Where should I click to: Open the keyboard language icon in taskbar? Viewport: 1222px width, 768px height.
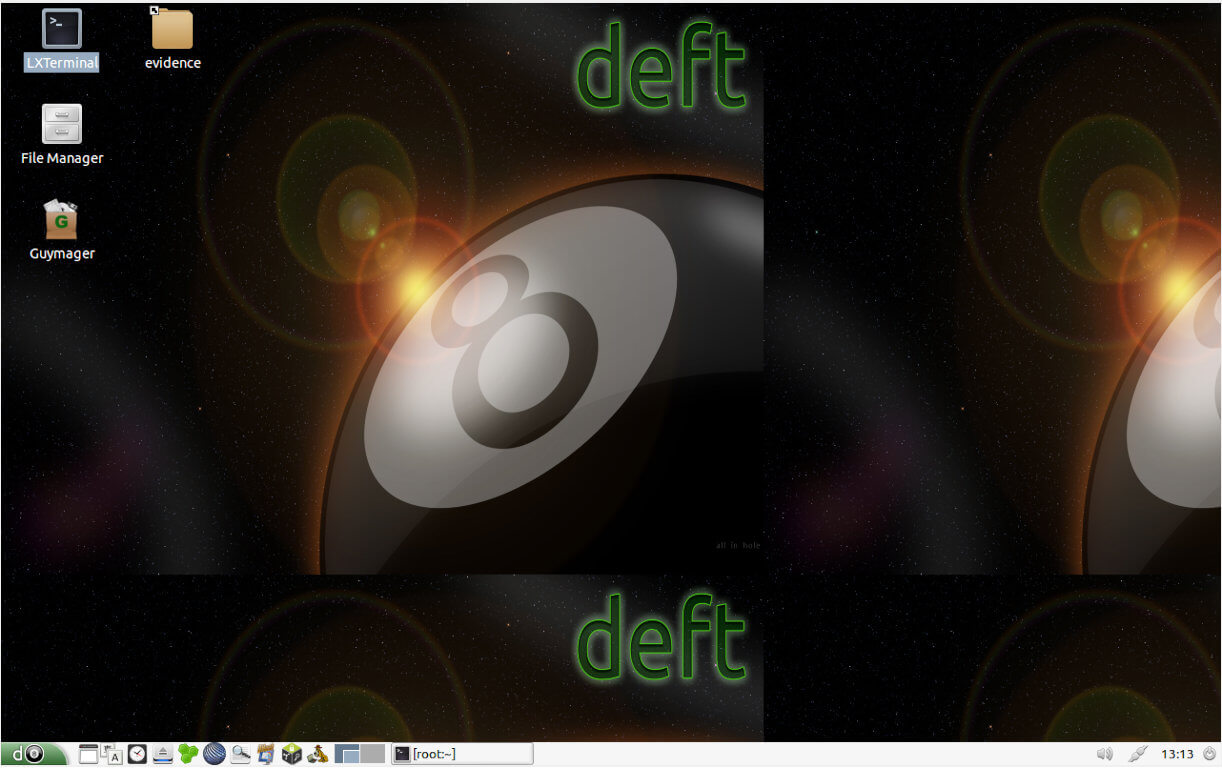pyautogui.click(x=112, y=754)
